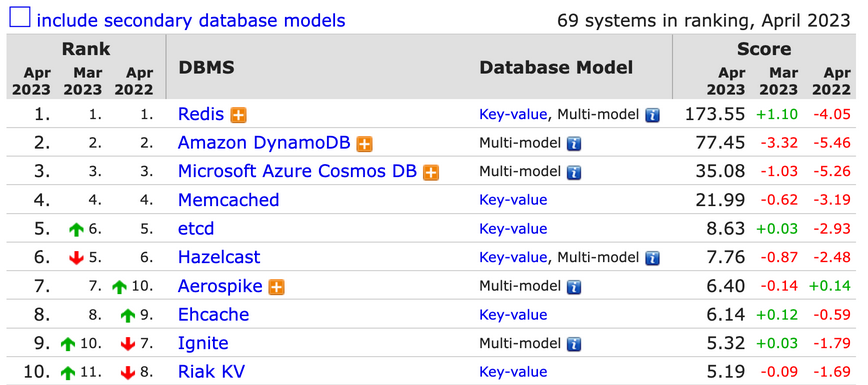Click the orange plus icon next to Cosmos DB
Viewport: 868px width, 385px height.
tap(431, 172)
